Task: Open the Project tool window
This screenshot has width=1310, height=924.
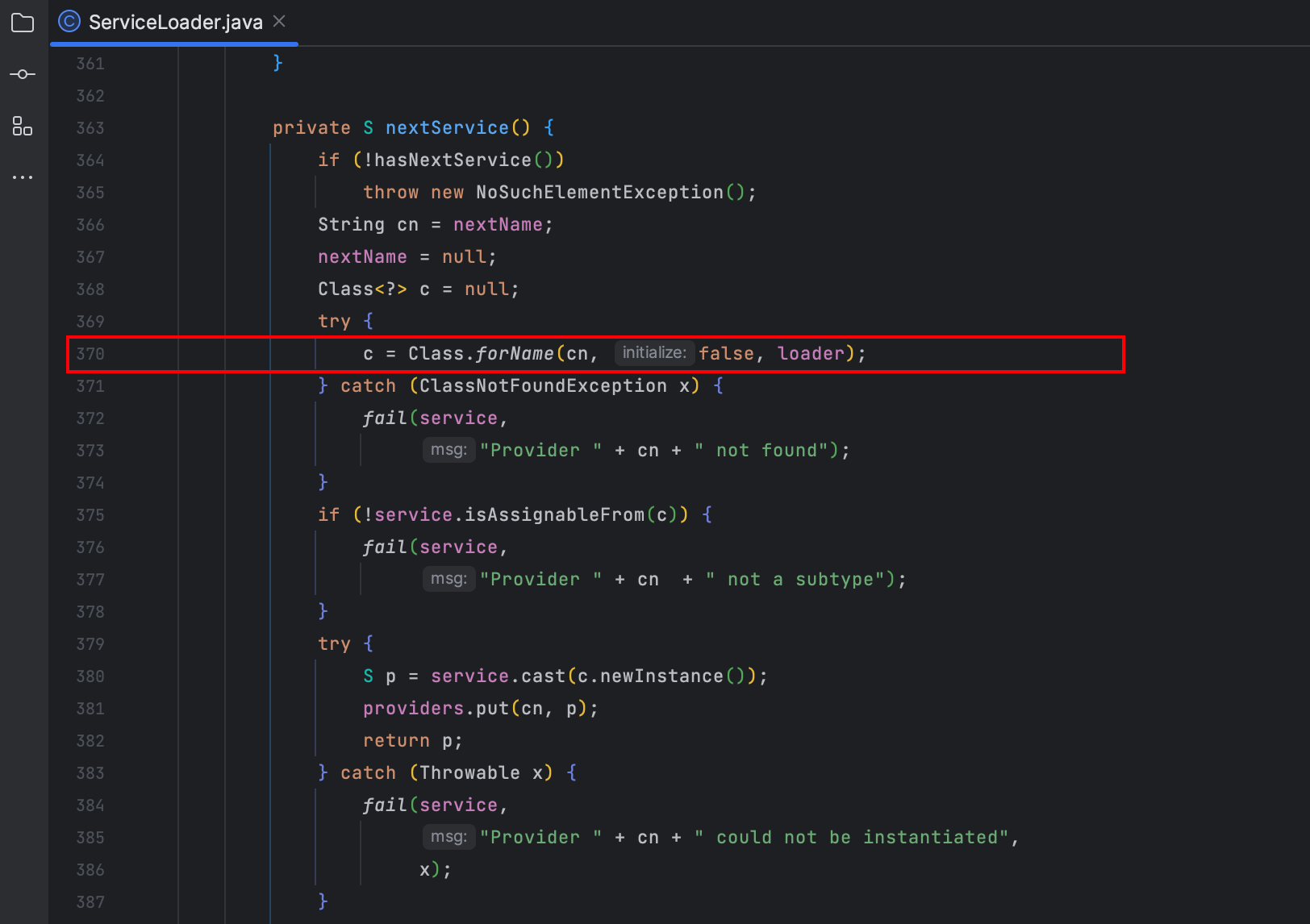Action: coord(22,22)
